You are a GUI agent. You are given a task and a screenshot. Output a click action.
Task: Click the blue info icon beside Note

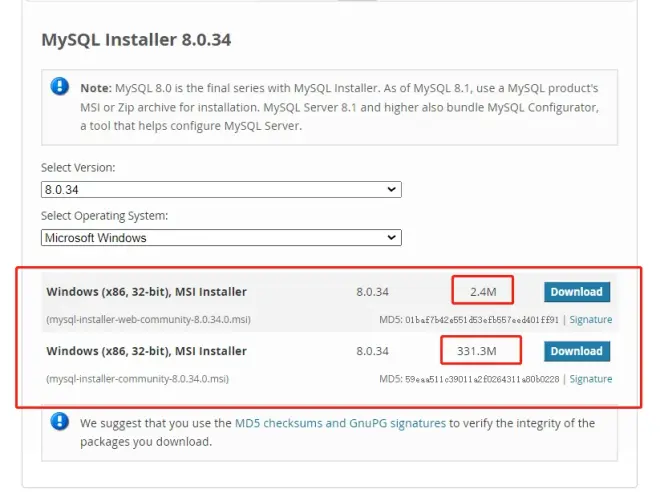[60, 86]
